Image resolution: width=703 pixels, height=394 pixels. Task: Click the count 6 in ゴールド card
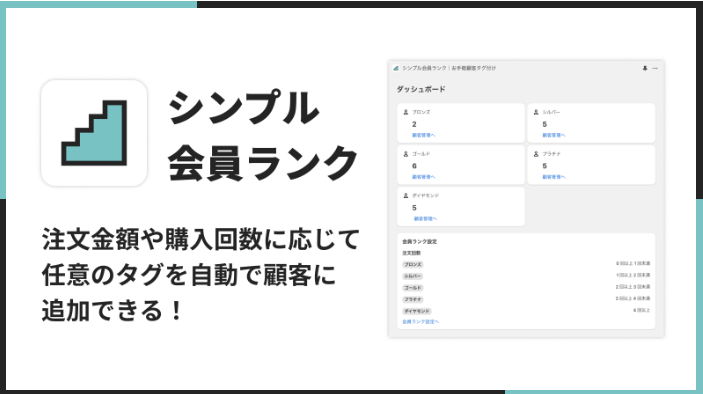[x=414, y=166]
